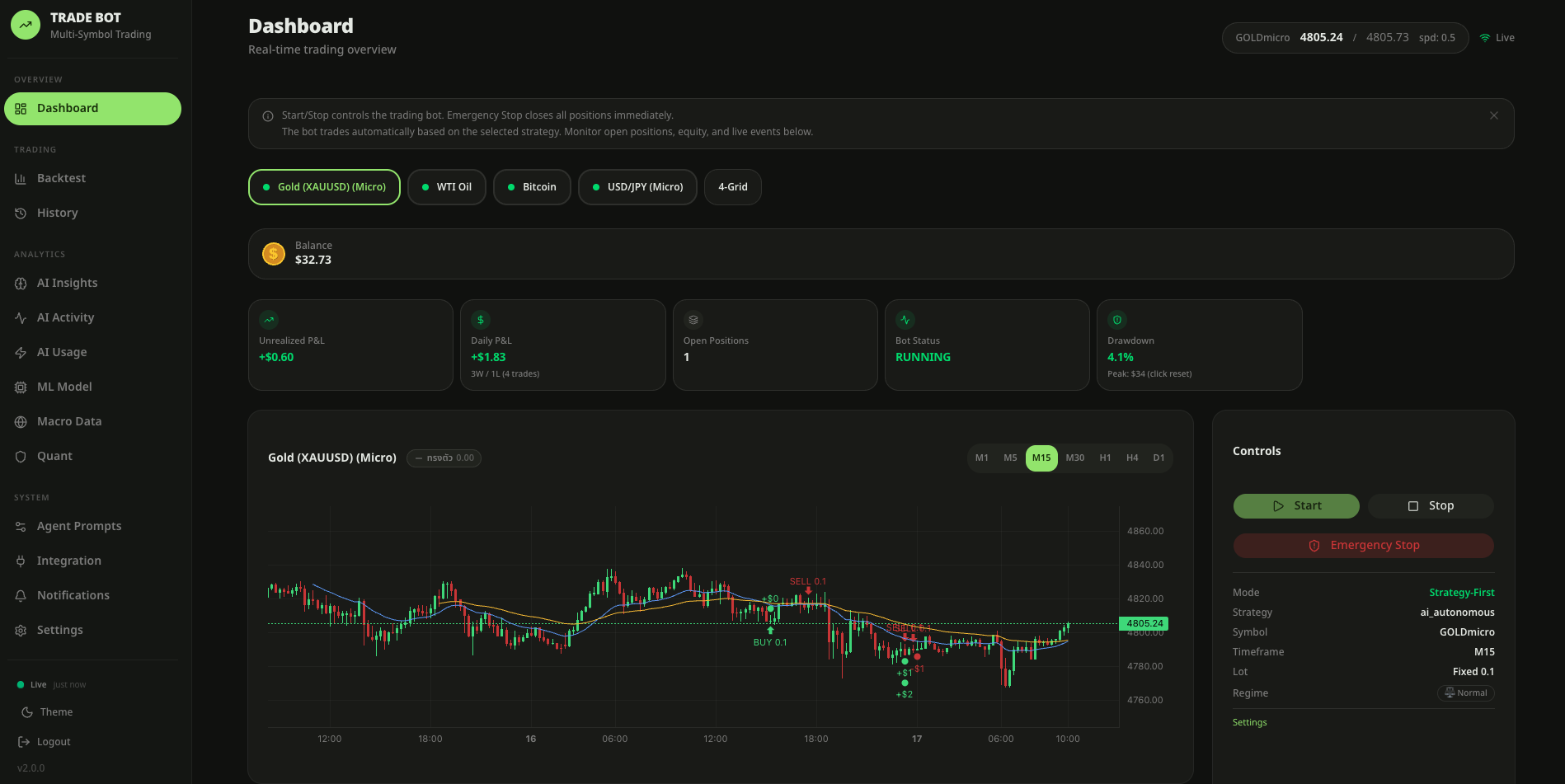Screen dimensions: 1565x784
Task: Set chart timeframe to M1
Action: click(982, 458)
